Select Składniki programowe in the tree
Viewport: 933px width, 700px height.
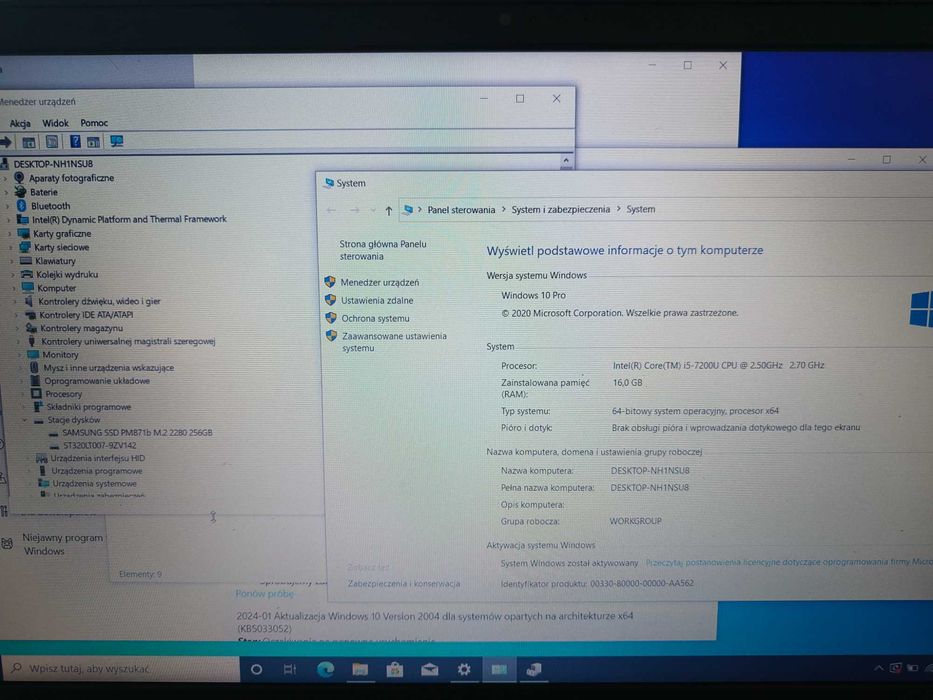pyautogui.click(x=89, y=407)
